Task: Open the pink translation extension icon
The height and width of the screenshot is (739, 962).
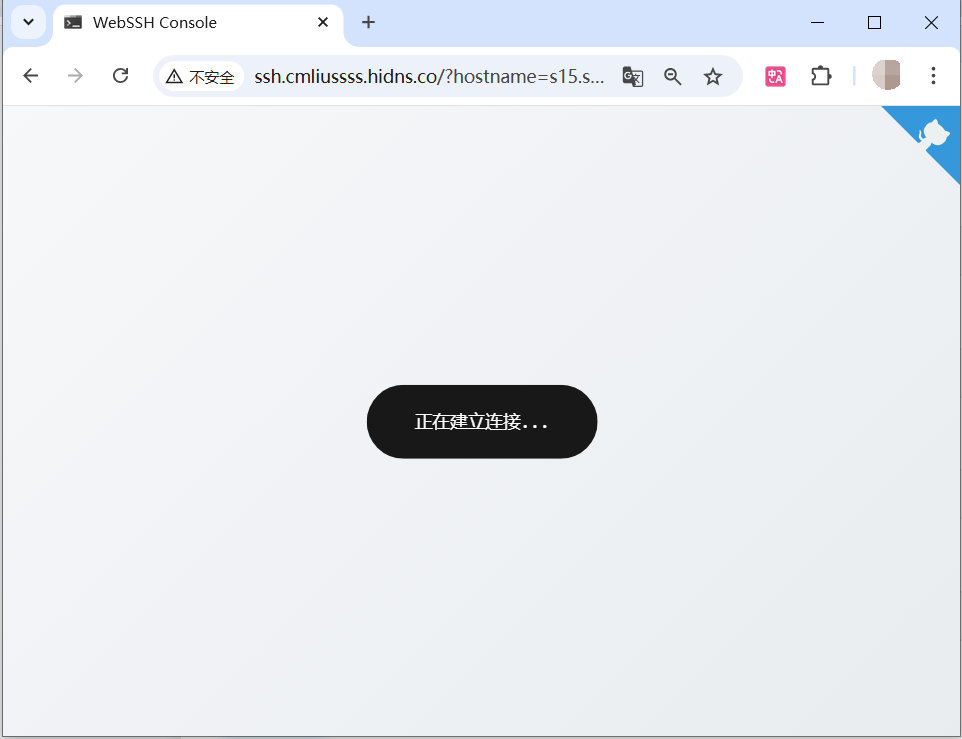Action: [x=776, y=76]
